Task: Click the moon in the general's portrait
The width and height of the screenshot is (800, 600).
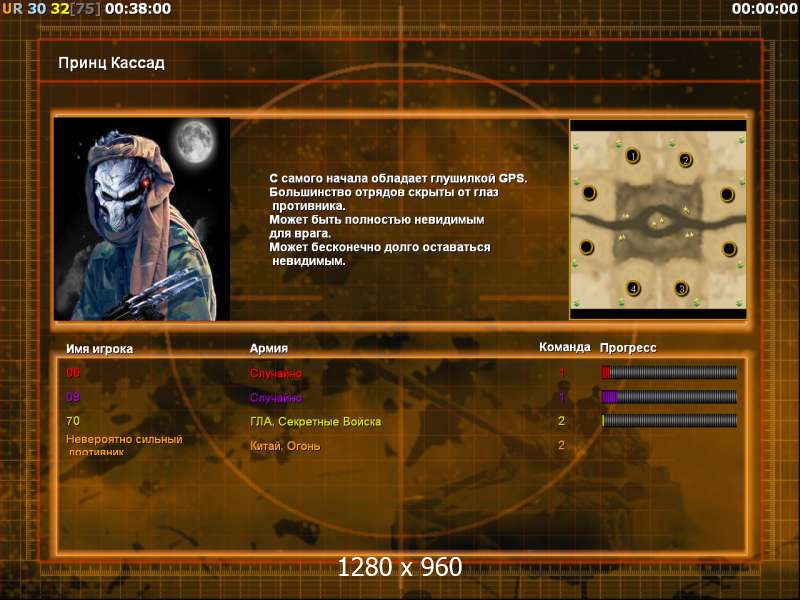Action: (195, 141)
